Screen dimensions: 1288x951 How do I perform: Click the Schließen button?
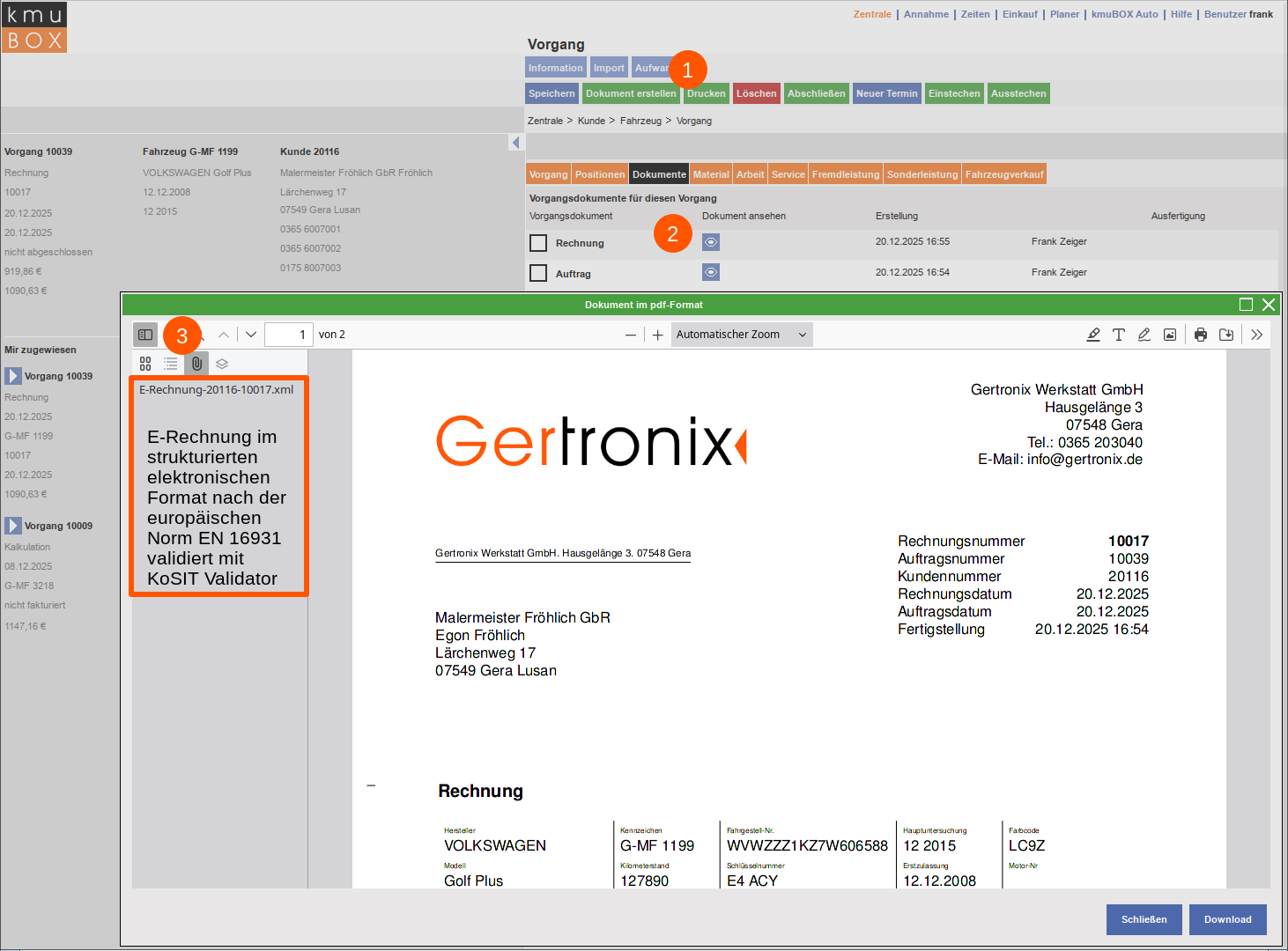click(1144, 919)
